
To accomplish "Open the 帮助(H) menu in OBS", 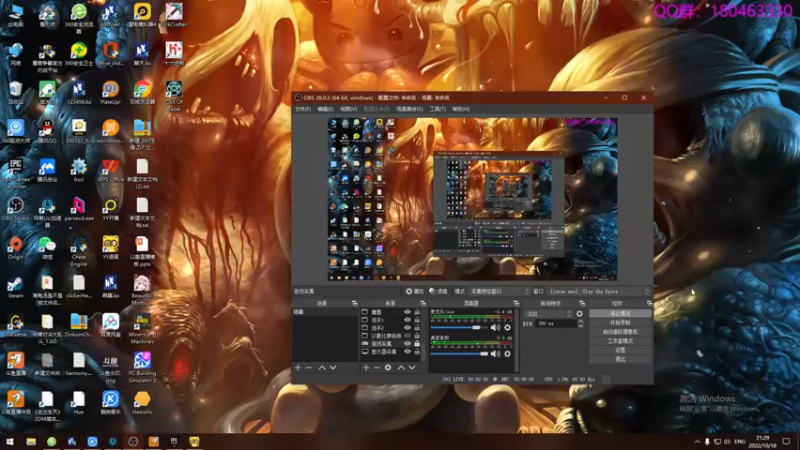I will 461,109.
